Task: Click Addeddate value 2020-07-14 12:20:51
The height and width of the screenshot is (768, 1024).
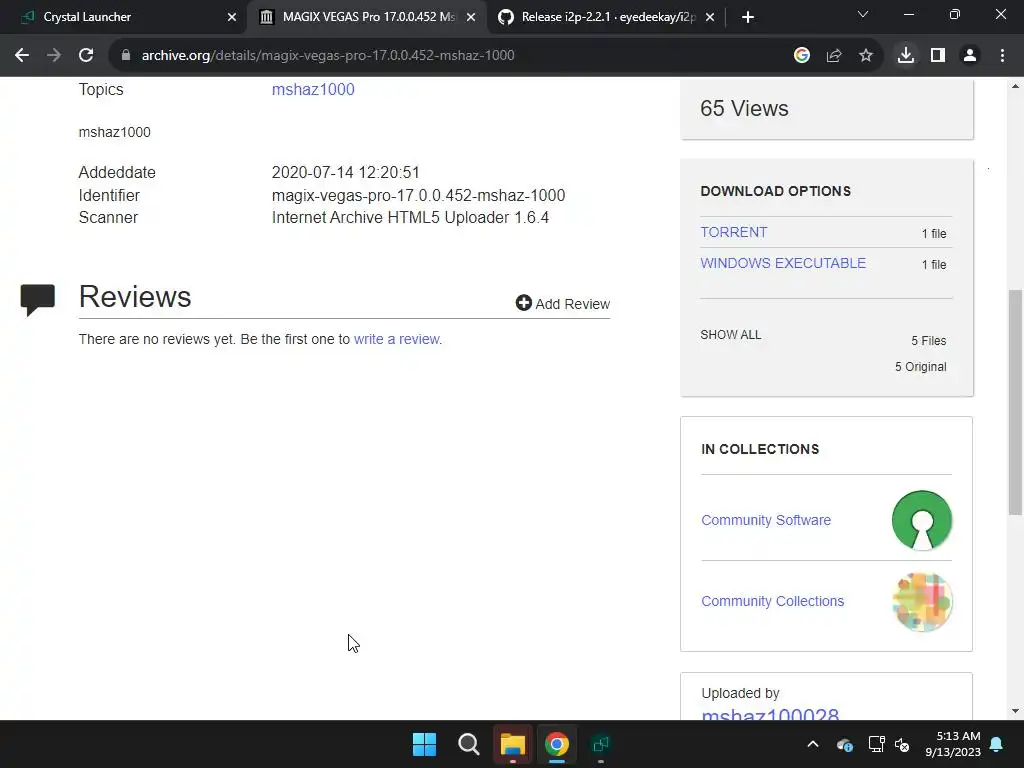Action: tap(345, 172)
